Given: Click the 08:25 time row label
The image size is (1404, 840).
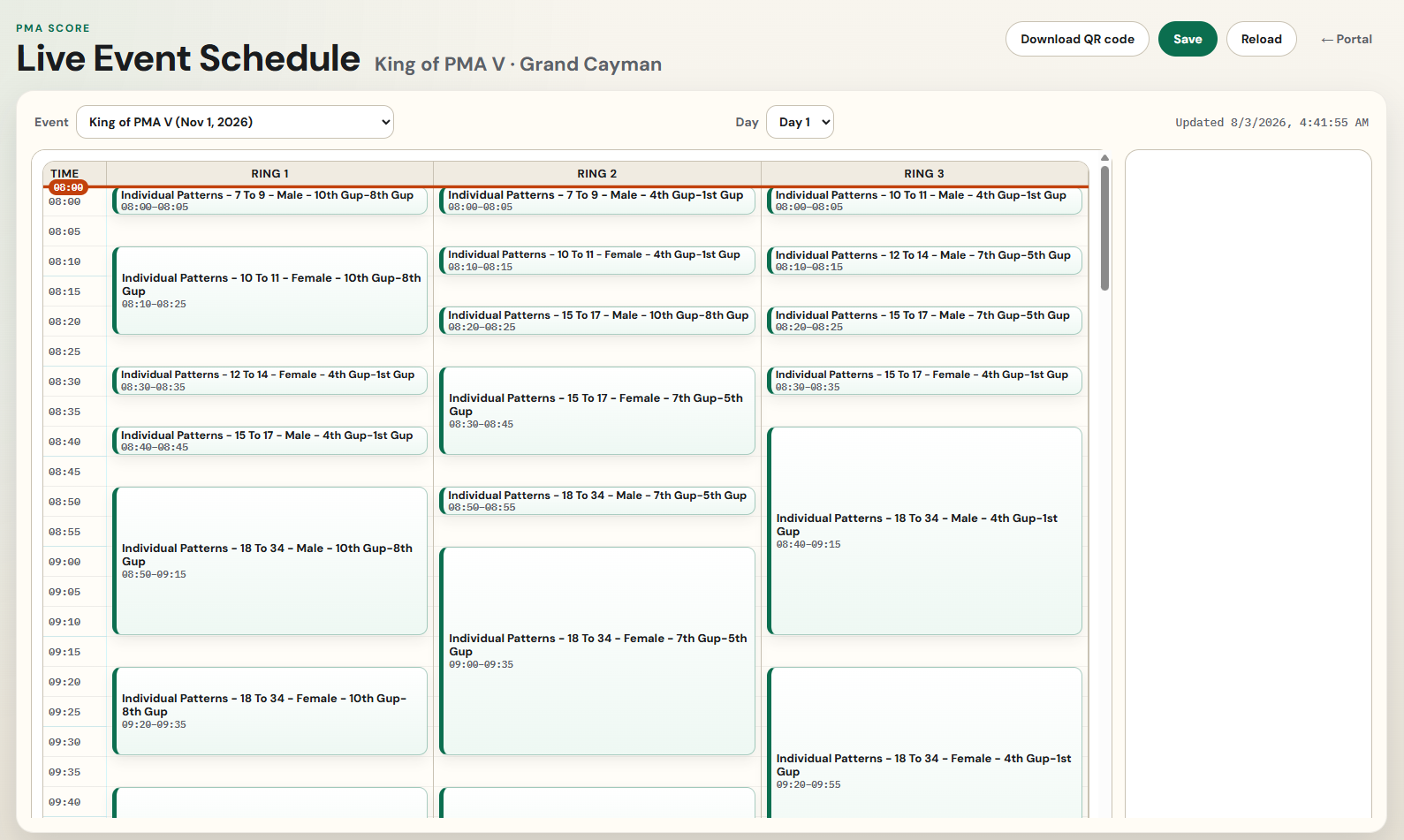Looking at the screenshot, I should click(x=65, y=352).
